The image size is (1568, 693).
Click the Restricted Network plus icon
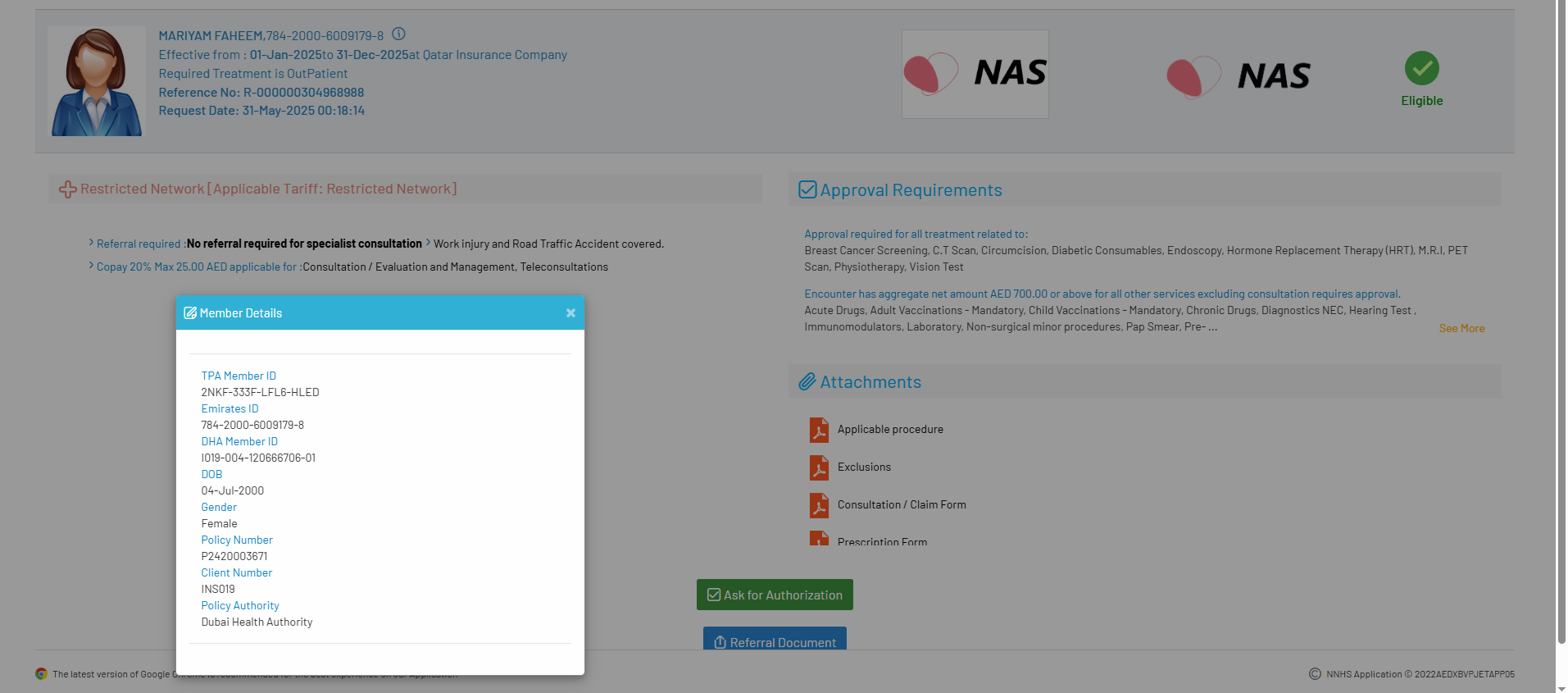[68, 189]
